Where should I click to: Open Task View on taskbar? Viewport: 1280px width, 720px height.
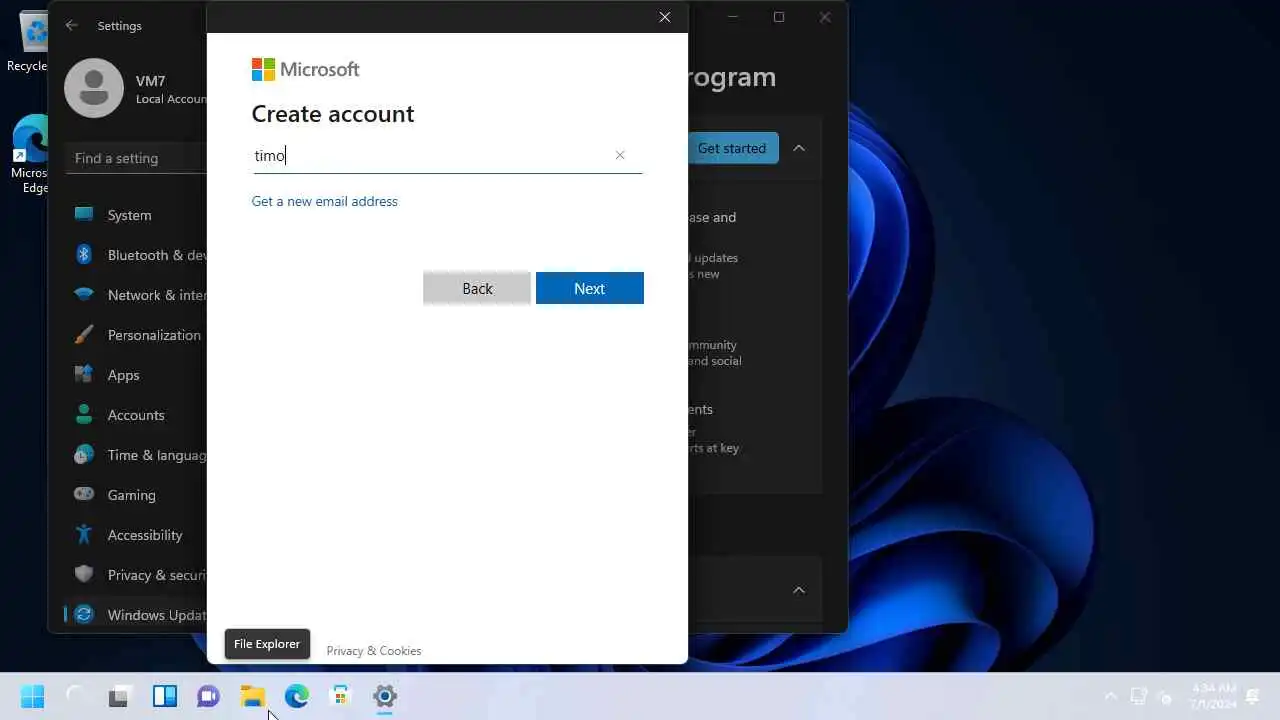point(120,696)
